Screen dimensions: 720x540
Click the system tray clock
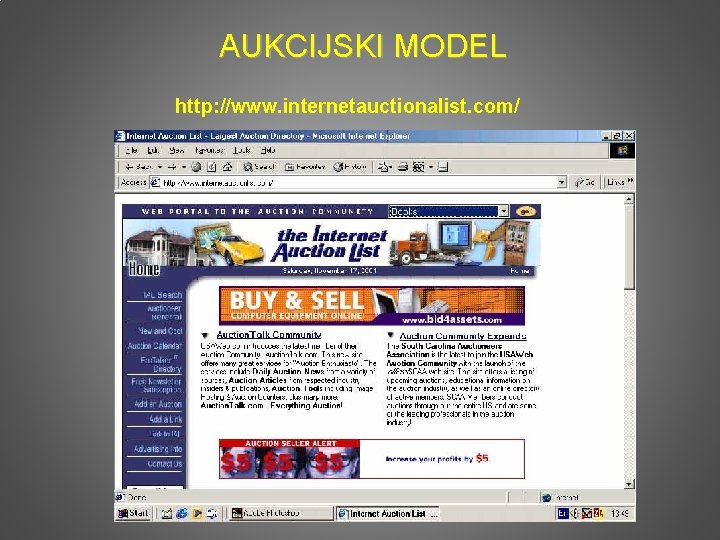tap(620, 514)
